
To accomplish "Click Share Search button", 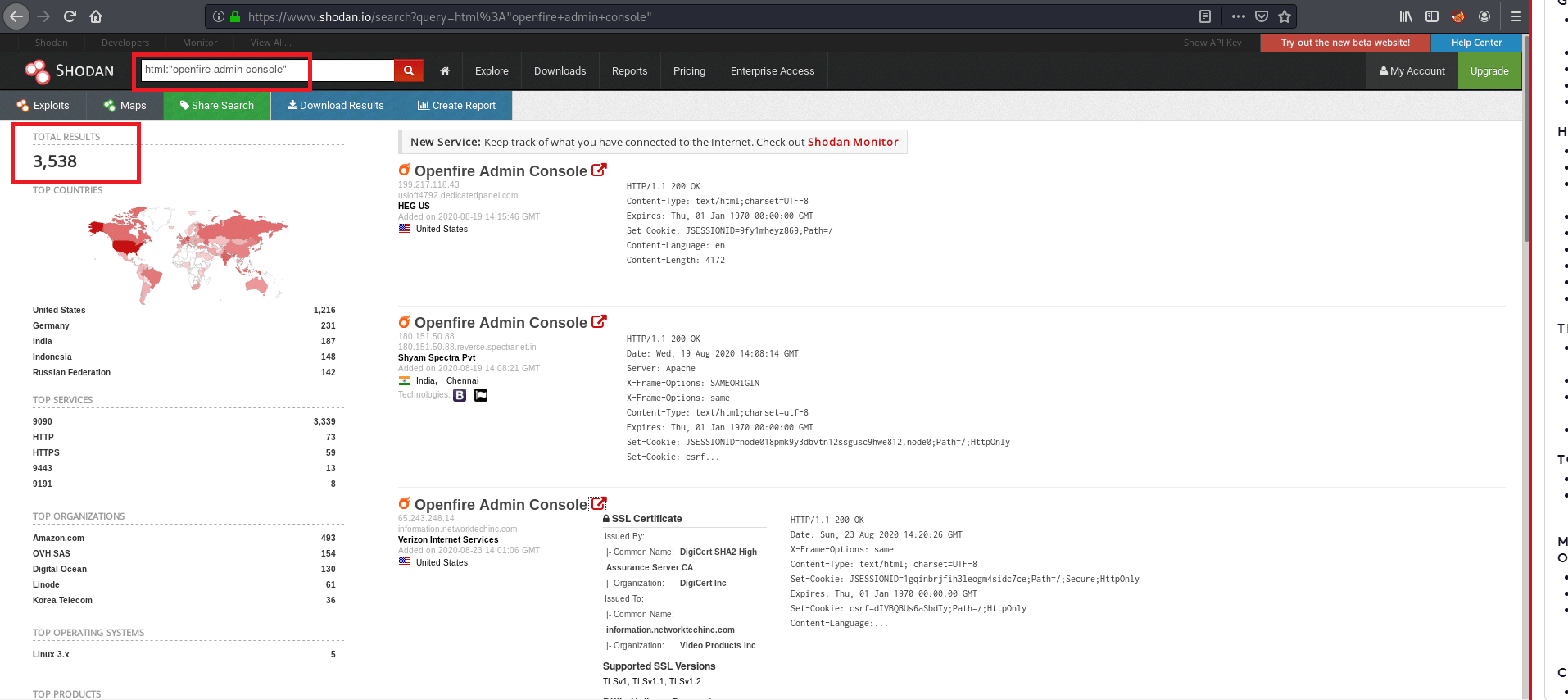I will (217, 106).
